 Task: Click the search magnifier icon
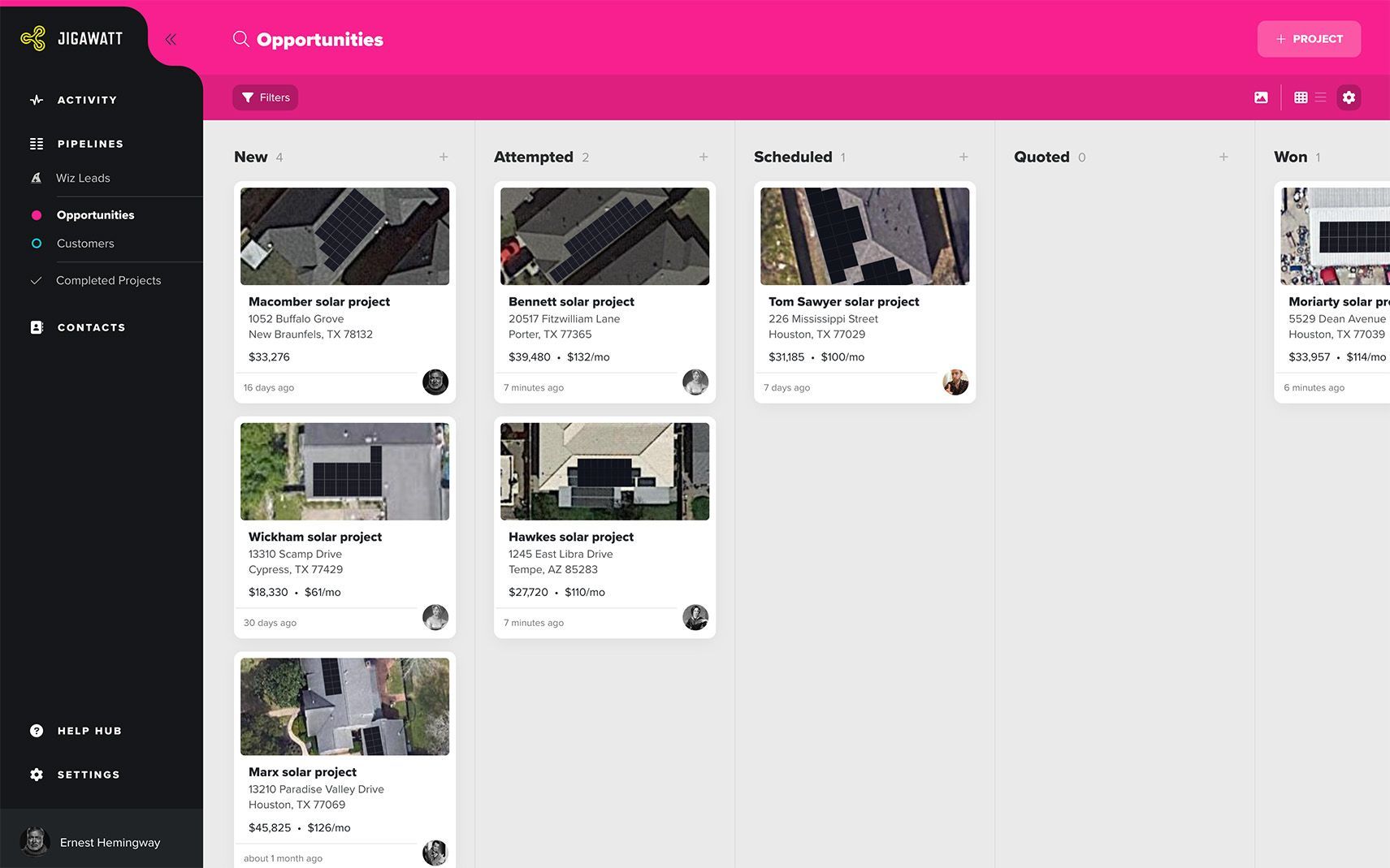pos(240,39)
